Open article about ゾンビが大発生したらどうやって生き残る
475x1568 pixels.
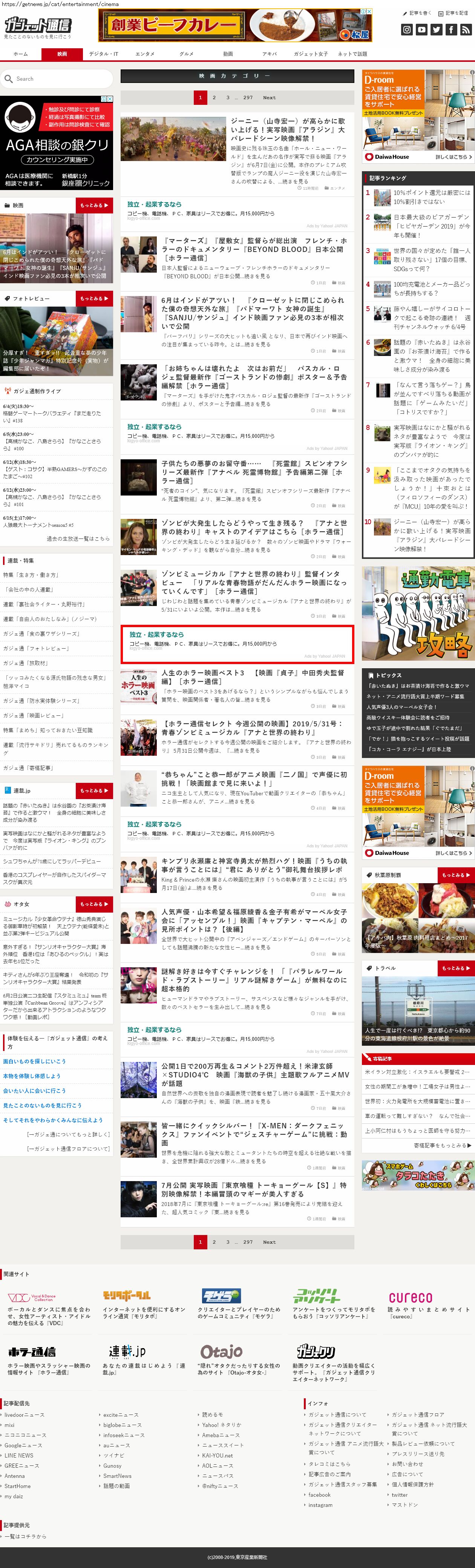point(255,527)
